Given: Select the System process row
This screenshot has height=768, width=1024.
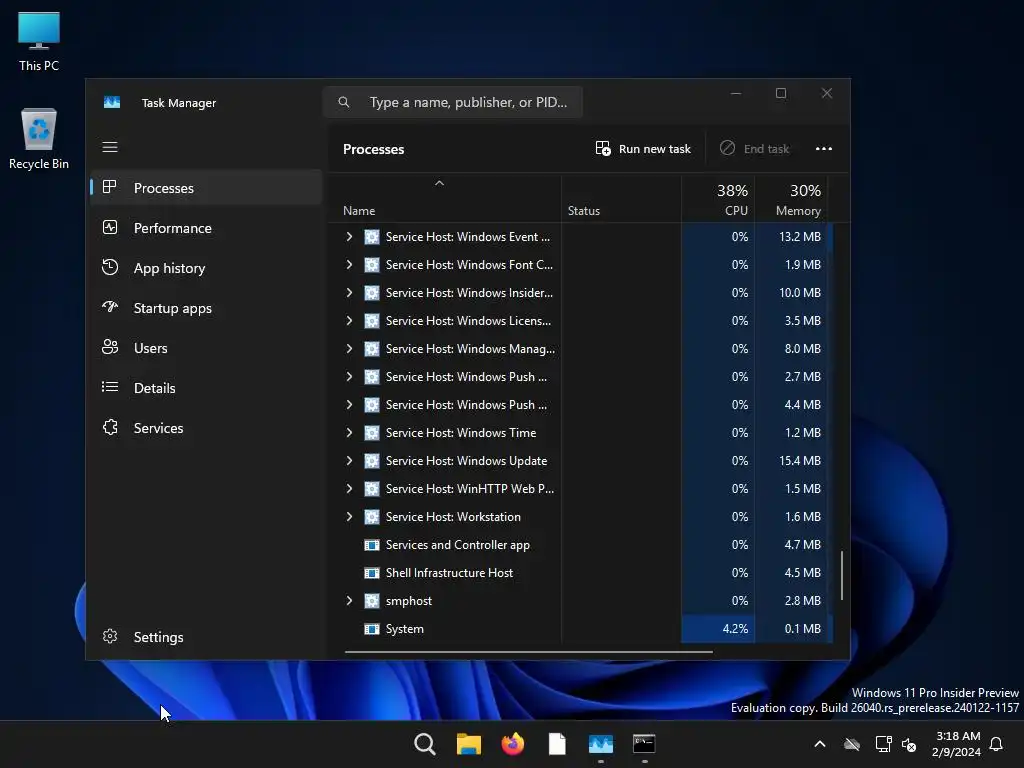Looking at the screenshot, I should click(x=580, y=629).
